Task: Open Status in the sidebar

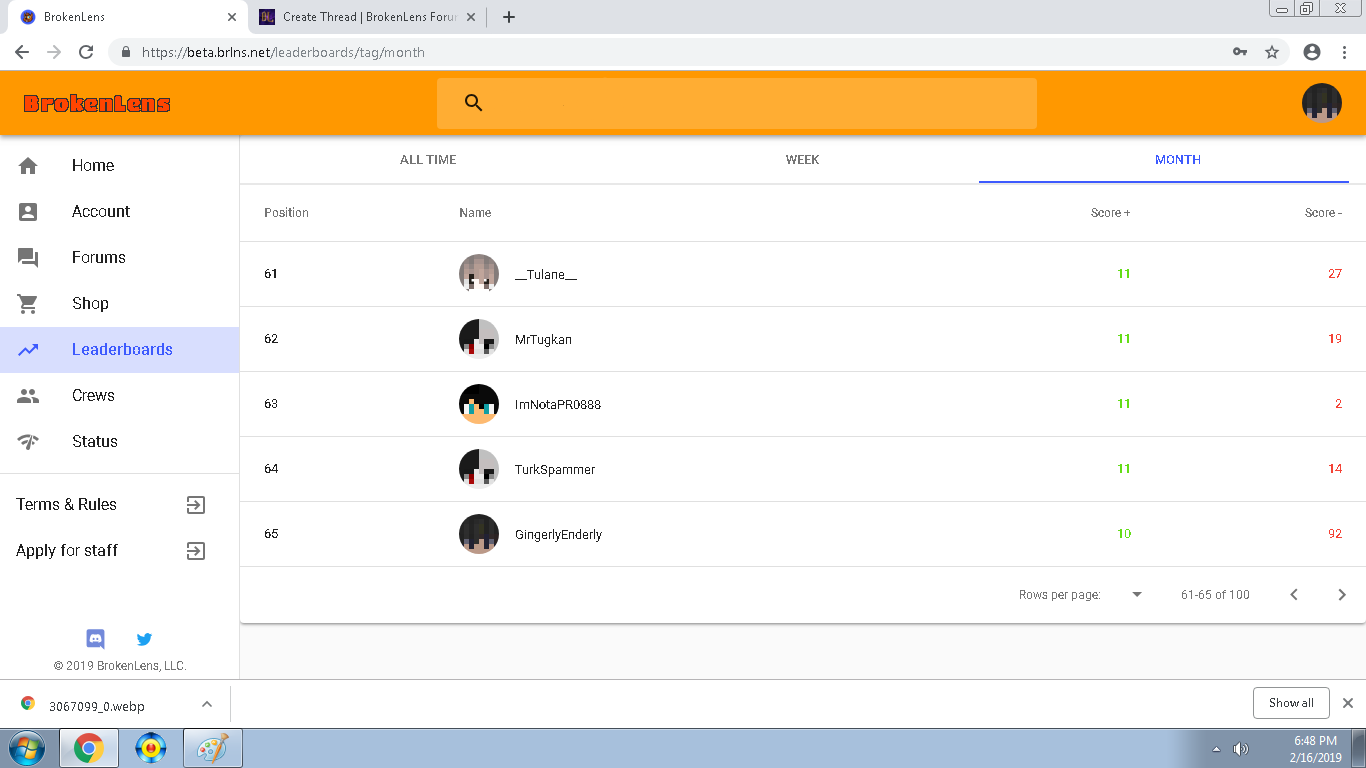Action: pos(120,442)
